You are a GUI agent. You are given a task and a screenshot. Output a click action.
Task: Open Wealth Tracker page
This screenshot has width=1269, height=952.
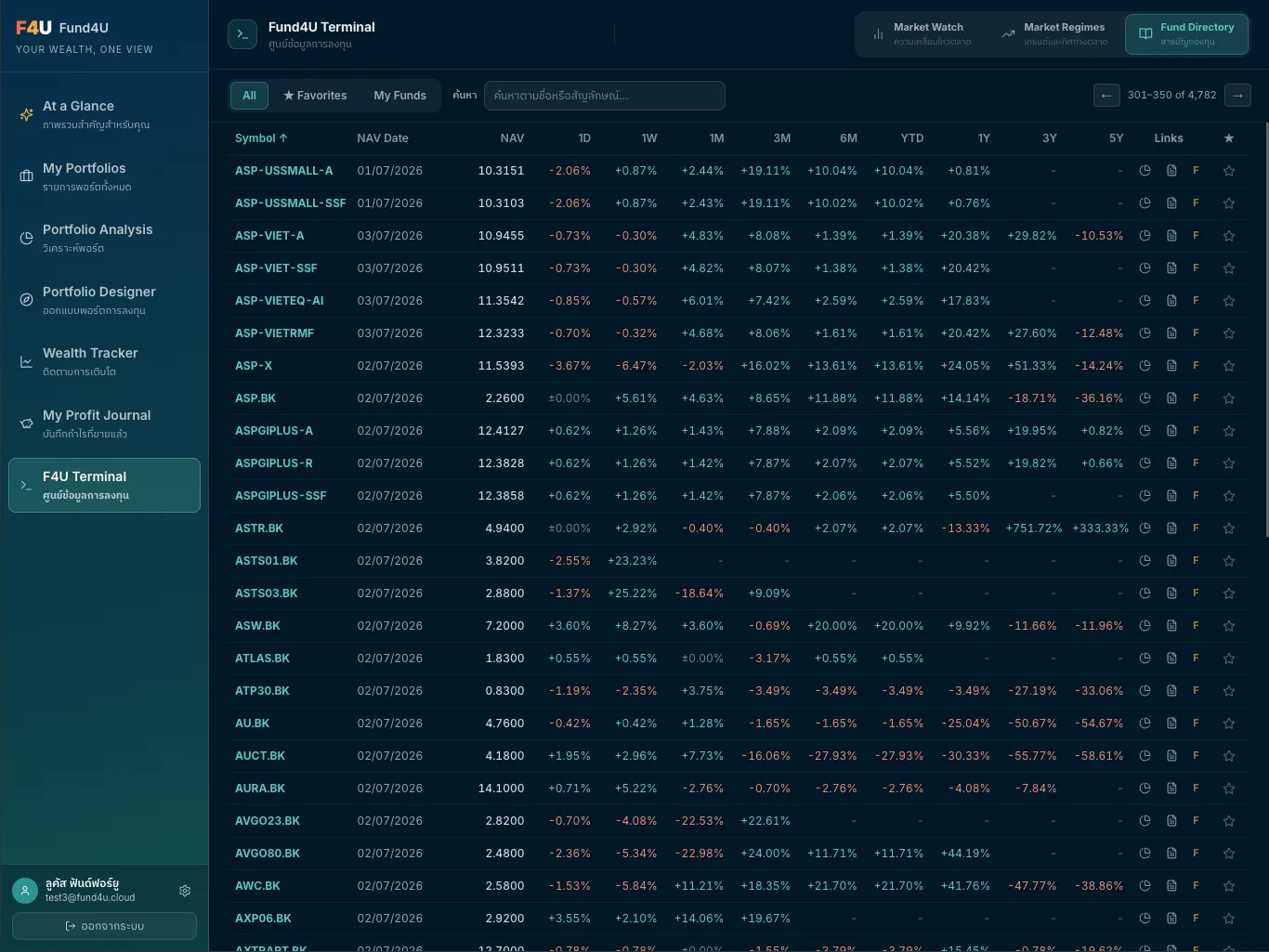tap(104, 361)
